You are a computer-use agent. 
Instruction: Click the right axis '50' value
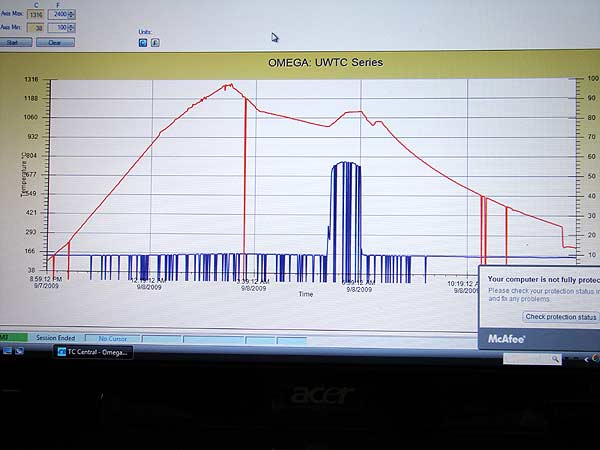pos(592,176)
